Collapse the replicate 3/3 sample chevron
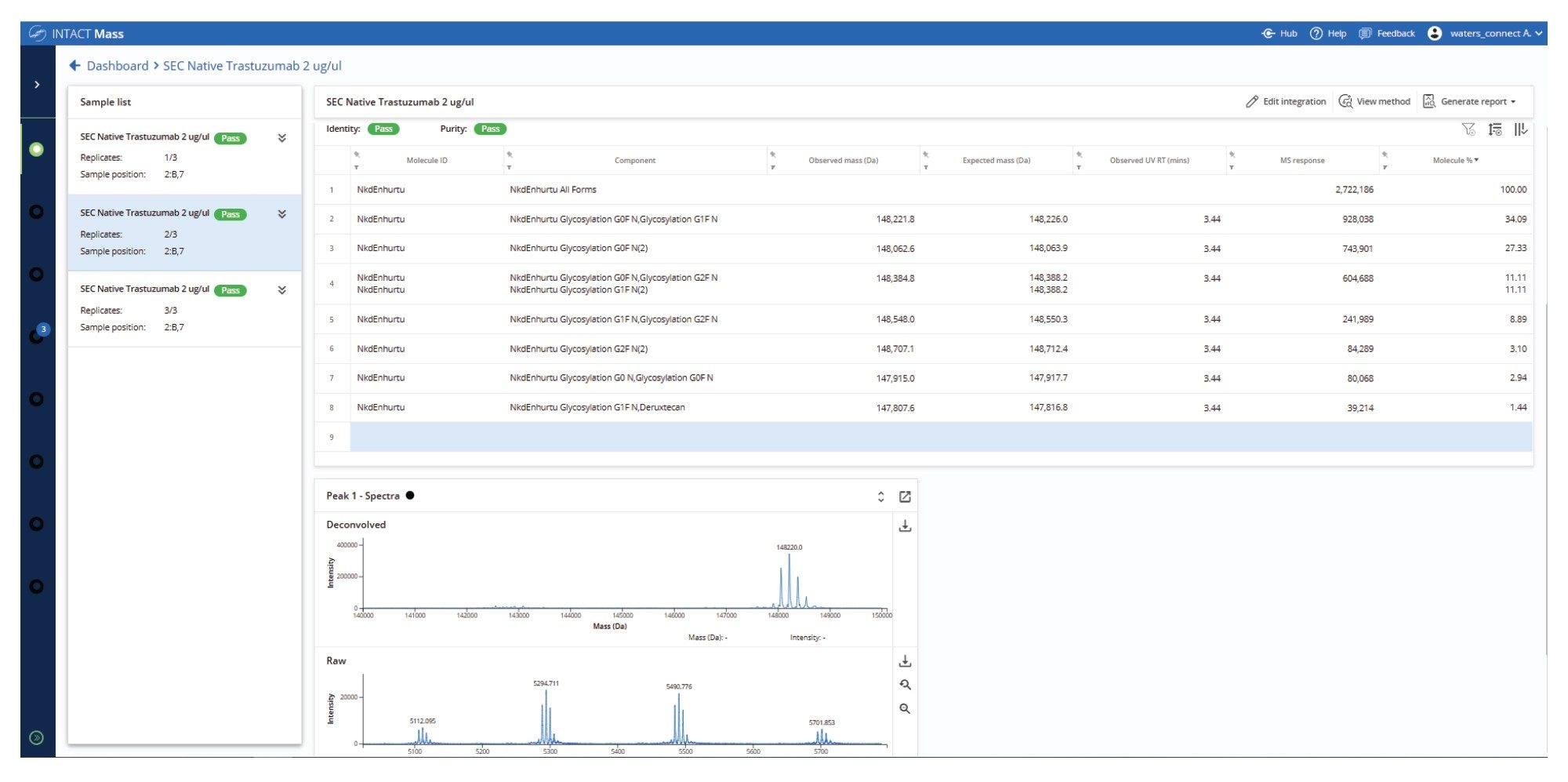 pyautogui.click(x=281, y=290)
